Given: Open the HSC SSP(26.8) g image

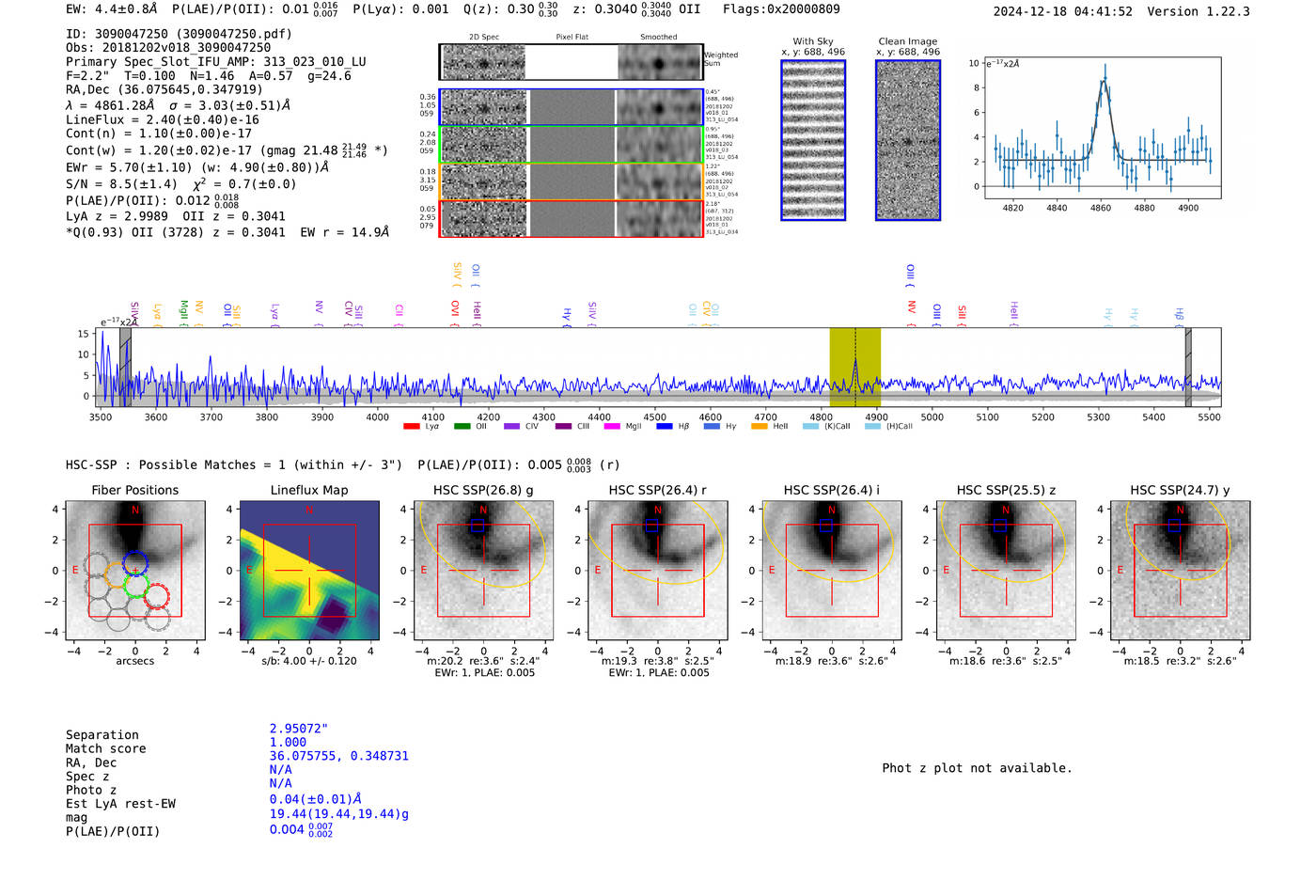Looking at the screenshot, I should [484, 571].
